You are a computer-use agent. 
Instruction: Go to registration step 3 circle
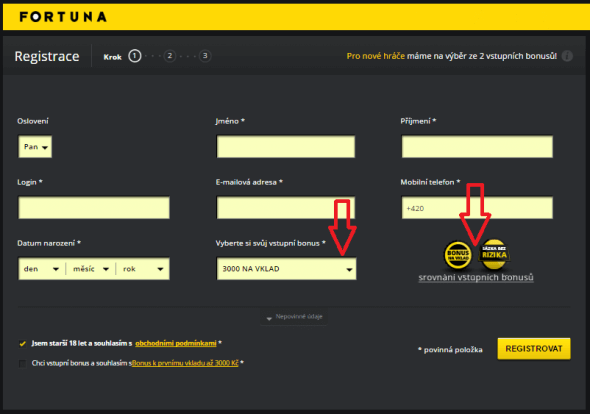point(205,56)
